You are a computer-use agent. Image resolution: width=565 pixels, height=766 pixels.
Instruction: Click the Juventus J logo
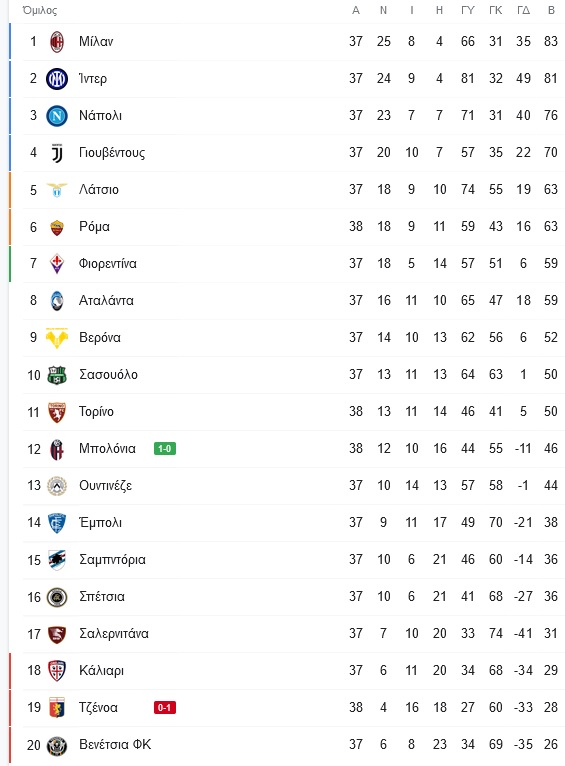click(x=57, y=153)
